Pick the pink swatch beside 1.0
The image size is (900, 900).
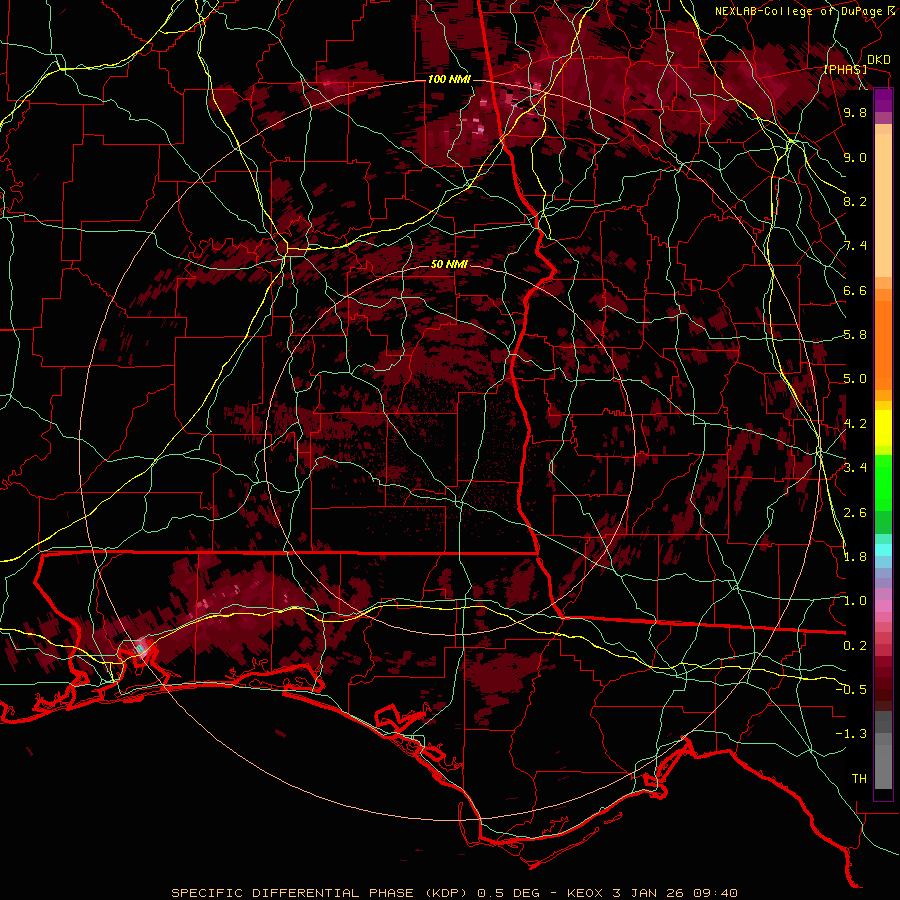coord(883,605)
